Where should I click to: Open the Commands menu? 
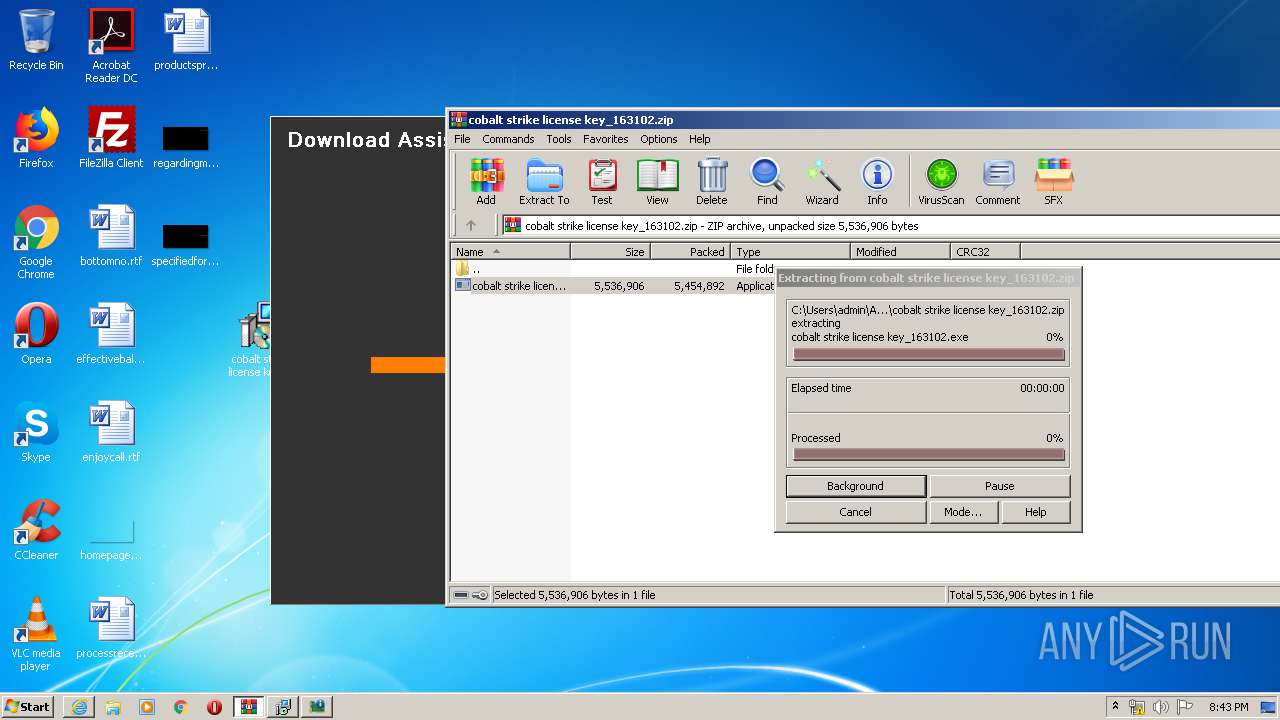coord(508,139)
